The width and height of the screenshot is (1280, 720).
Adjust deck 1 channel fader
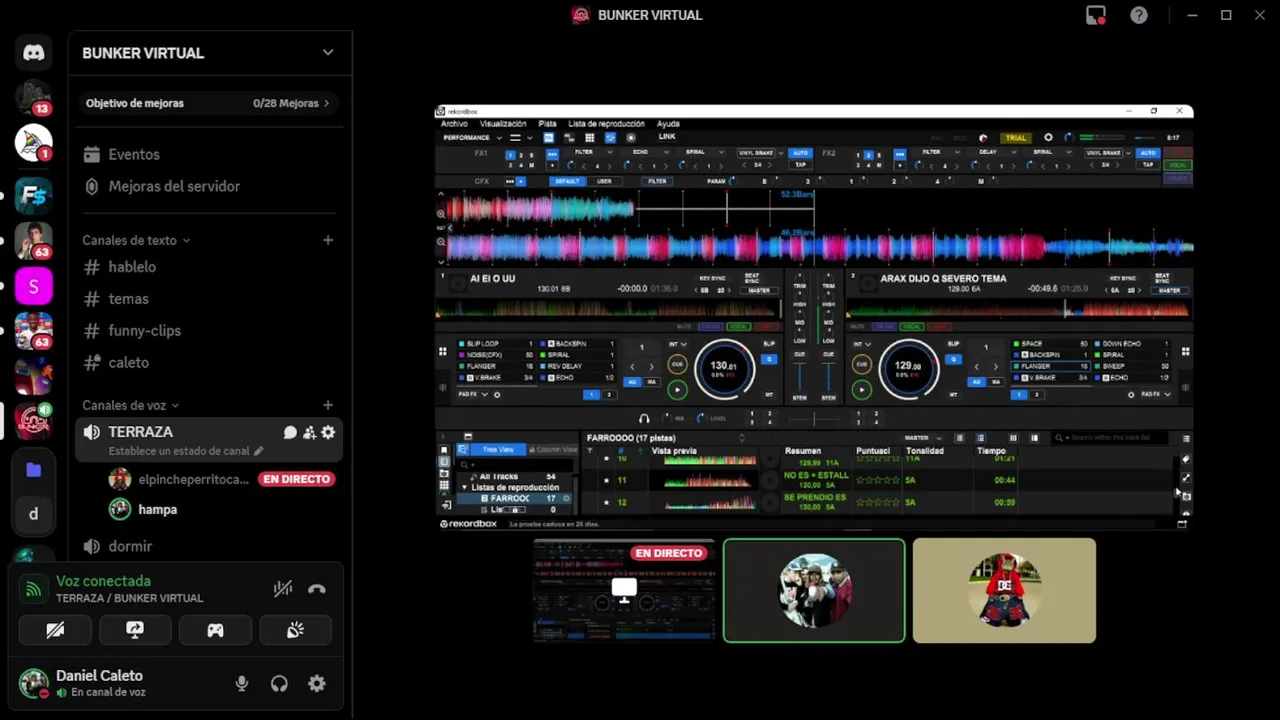pyautogui.click(x=800, y=377)
